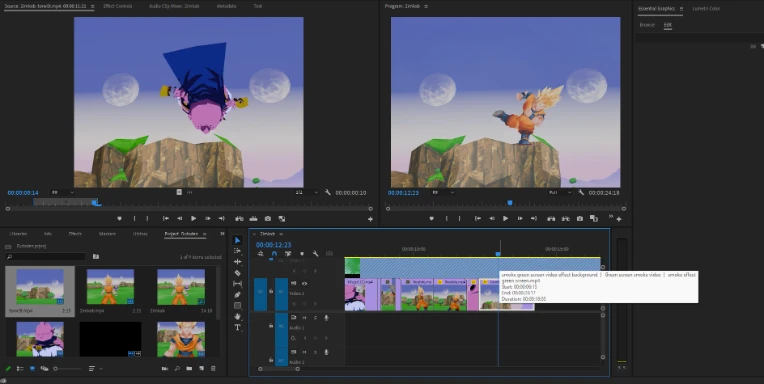Select the Razor tool
The image size is (764, 384).
tap(237, 273)
